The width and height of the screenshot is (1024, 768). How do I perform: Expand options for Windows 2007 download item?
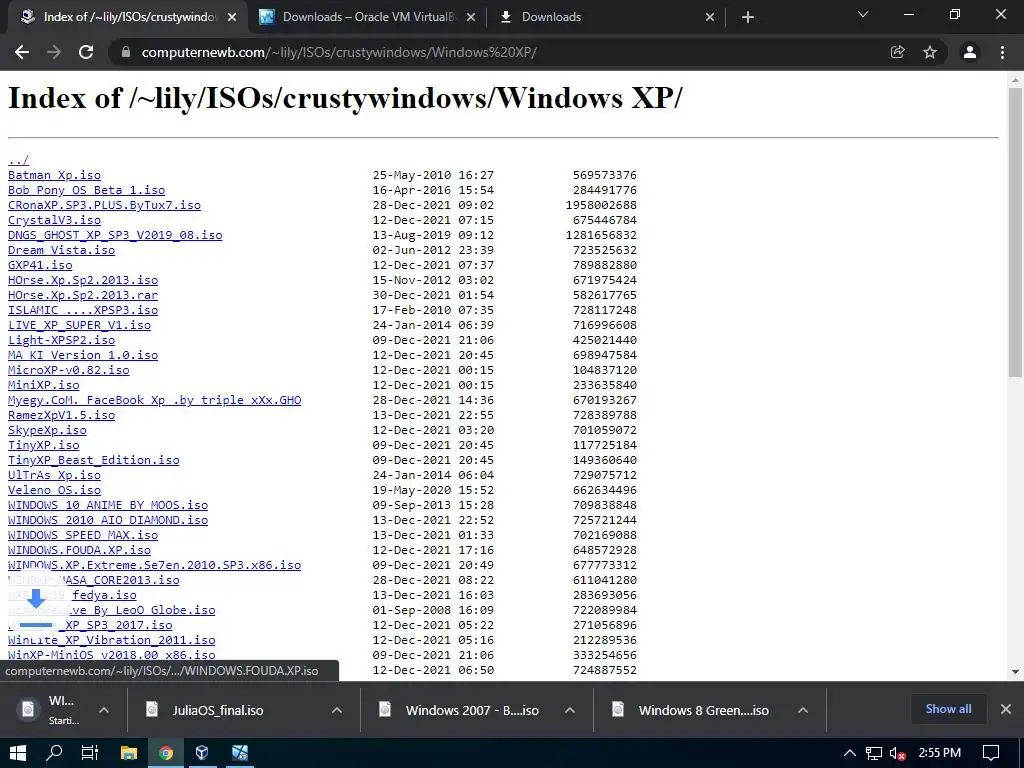tap(569, 711)
